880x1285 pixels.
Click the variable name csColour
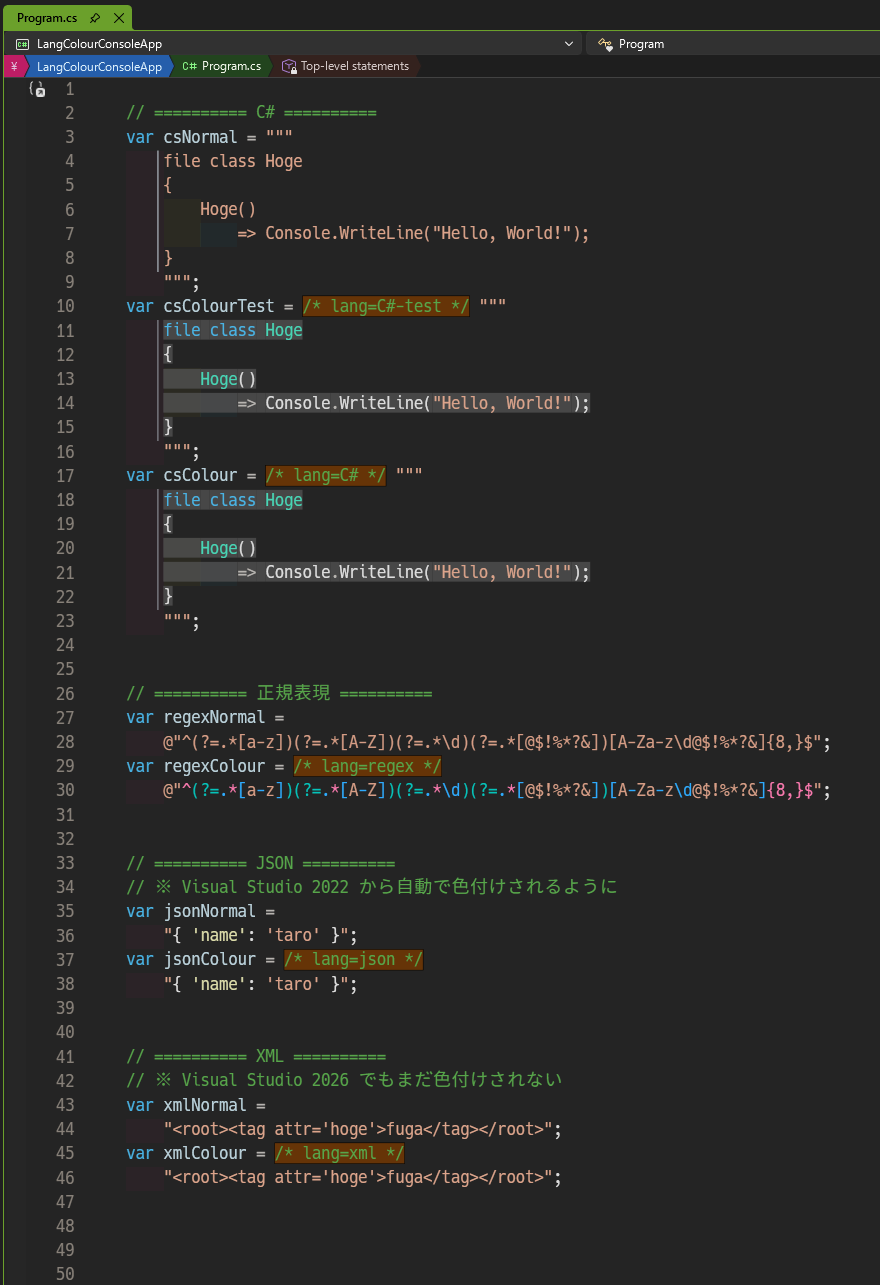click(x=200, y=475)
